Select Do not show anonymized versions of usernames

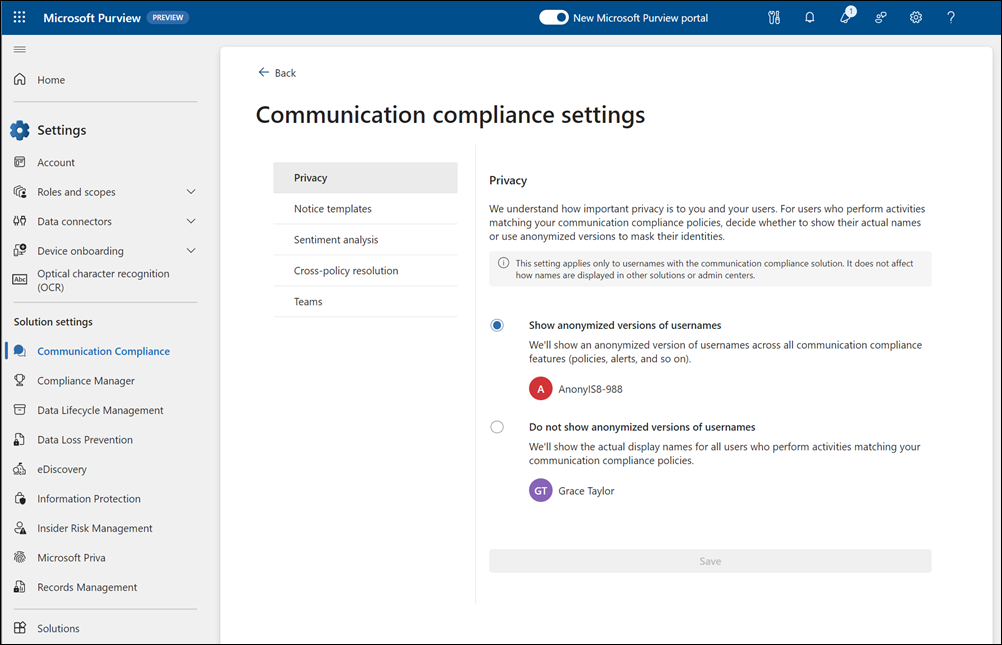pyautogui.click(x=497, y=426)
